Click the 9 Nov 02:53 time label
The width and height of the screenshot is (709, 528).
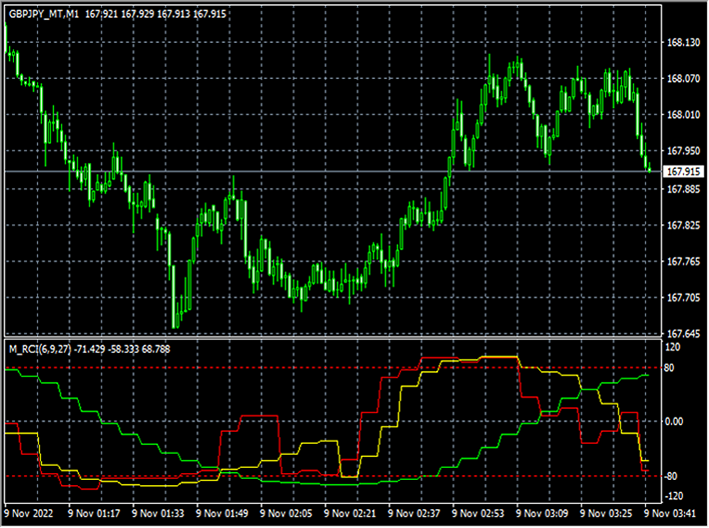pos(478,514)
